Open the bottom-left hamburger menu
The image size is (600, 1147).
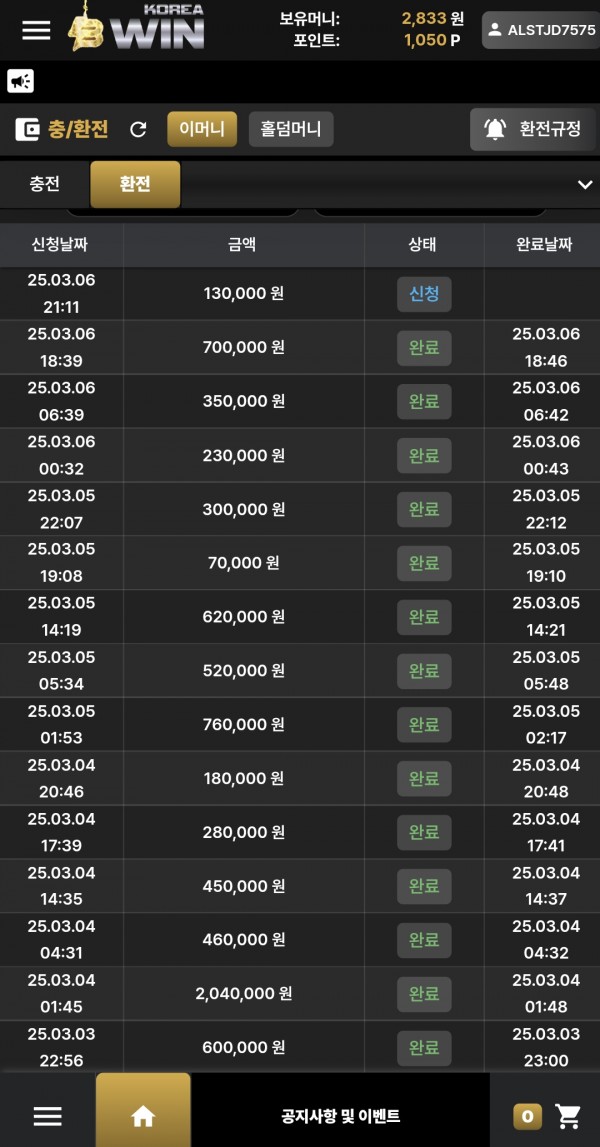pyautogui.click(x=48, y=1116)
